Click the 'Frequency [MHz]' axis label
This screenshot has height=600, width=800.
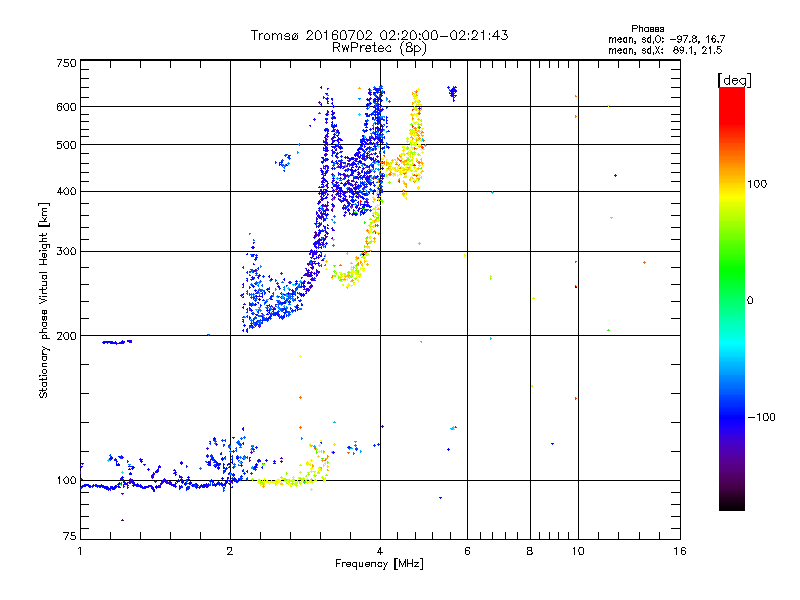(x=379, y=564)
